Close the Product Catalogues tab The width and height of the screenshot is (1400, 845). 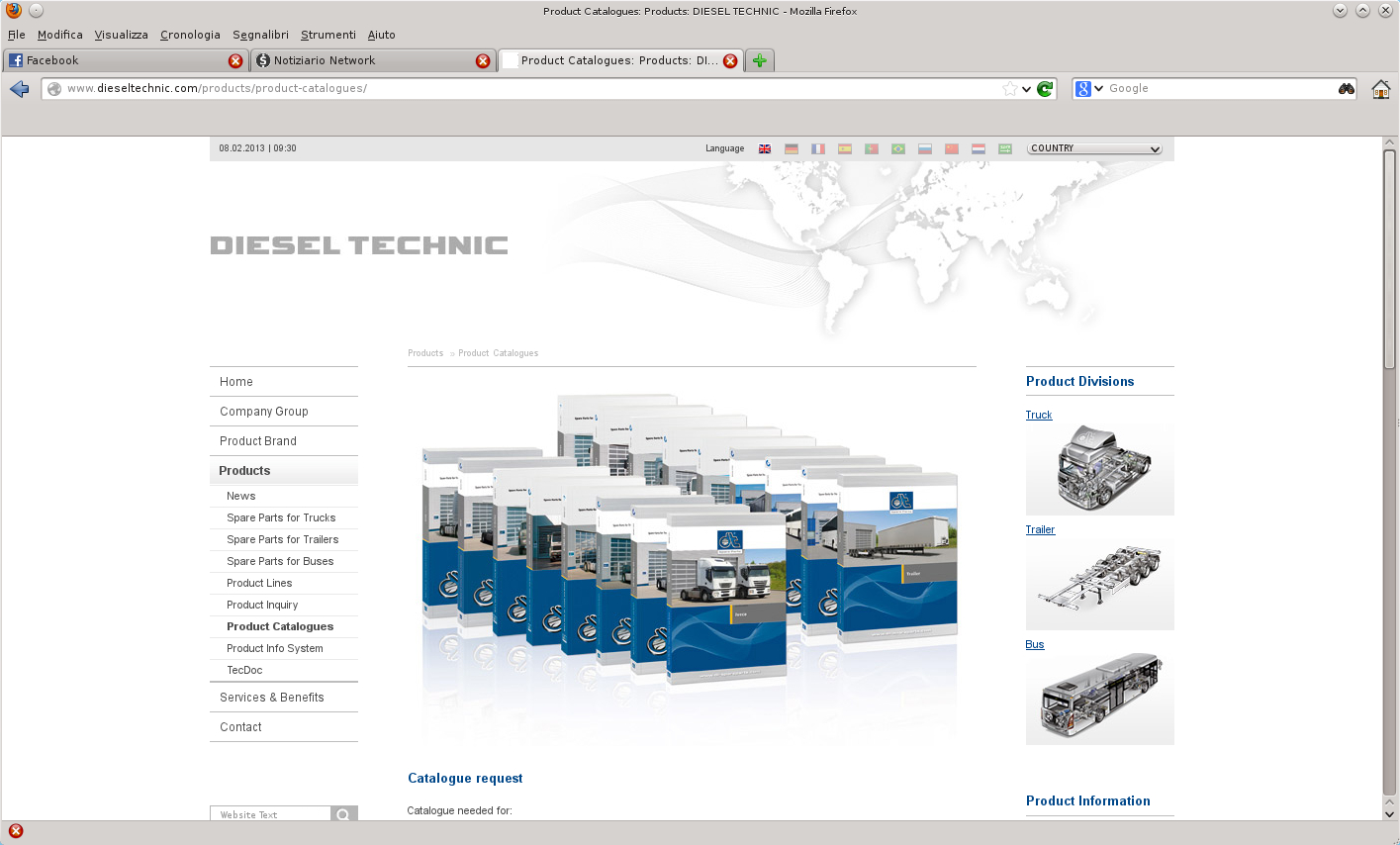pos(730,60)
